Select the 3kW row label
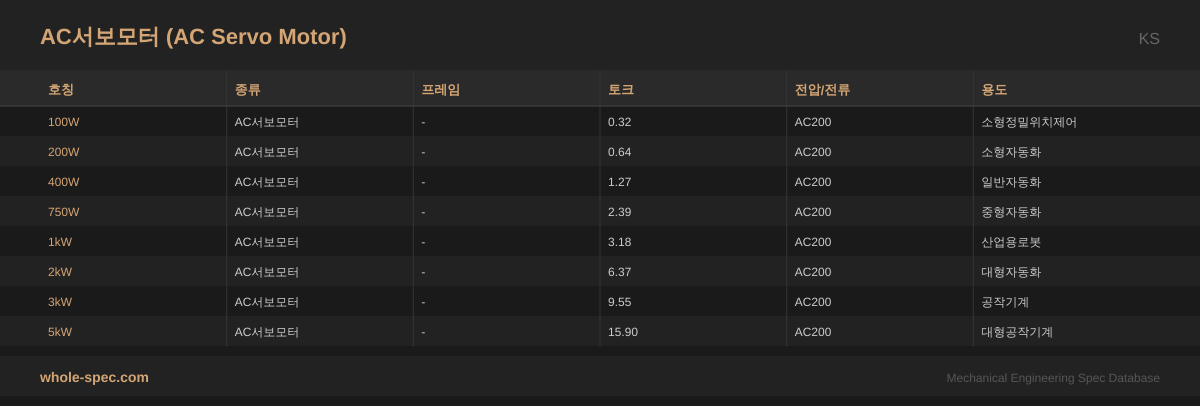The image size is (1200, 406). 60,302
